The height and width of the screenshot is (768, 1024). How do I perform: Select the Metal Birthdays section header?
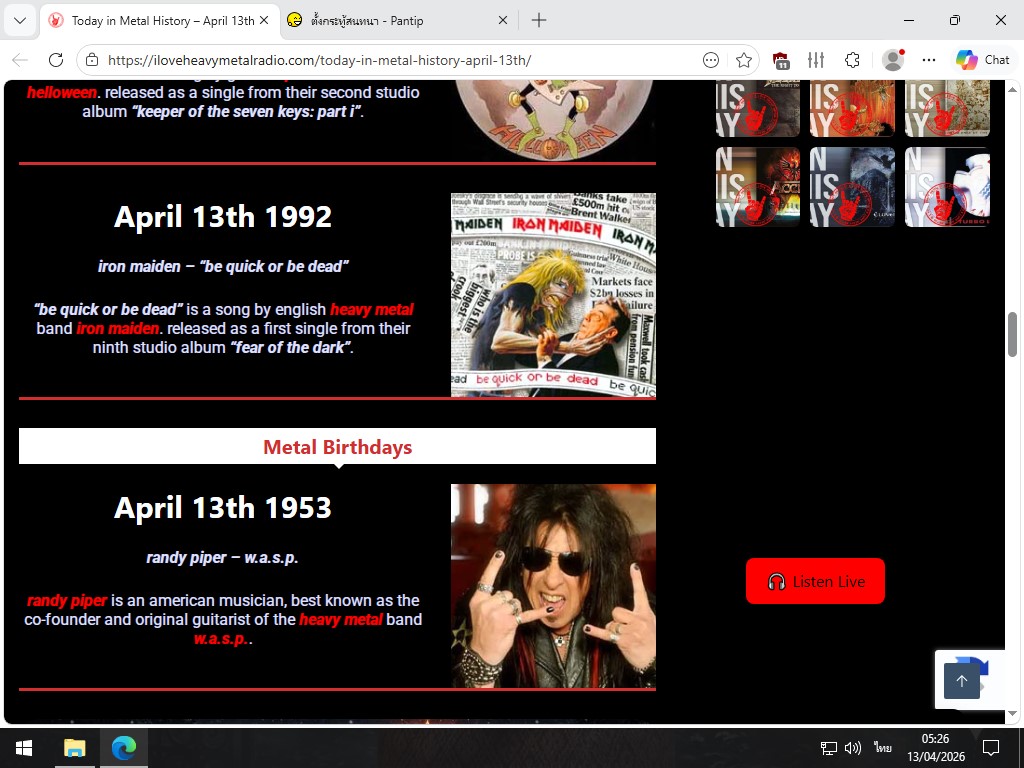point(337,447)
